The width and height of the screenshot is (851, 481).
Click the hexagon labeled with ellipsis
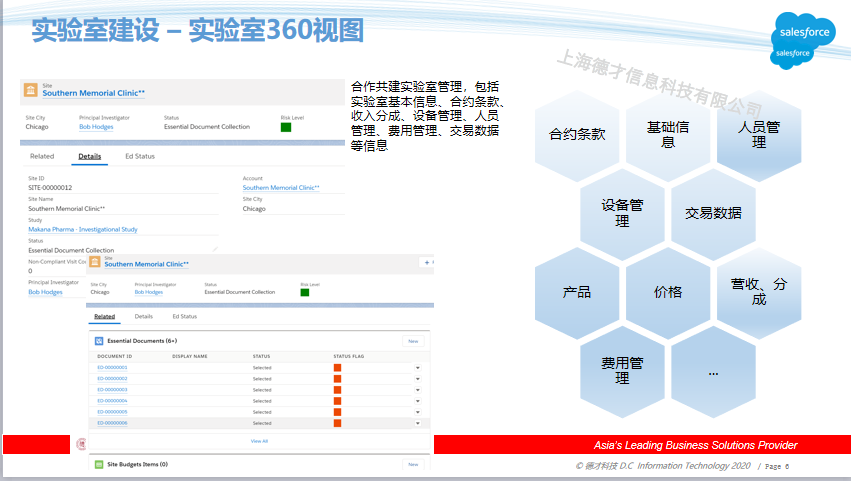click(713, 371)
